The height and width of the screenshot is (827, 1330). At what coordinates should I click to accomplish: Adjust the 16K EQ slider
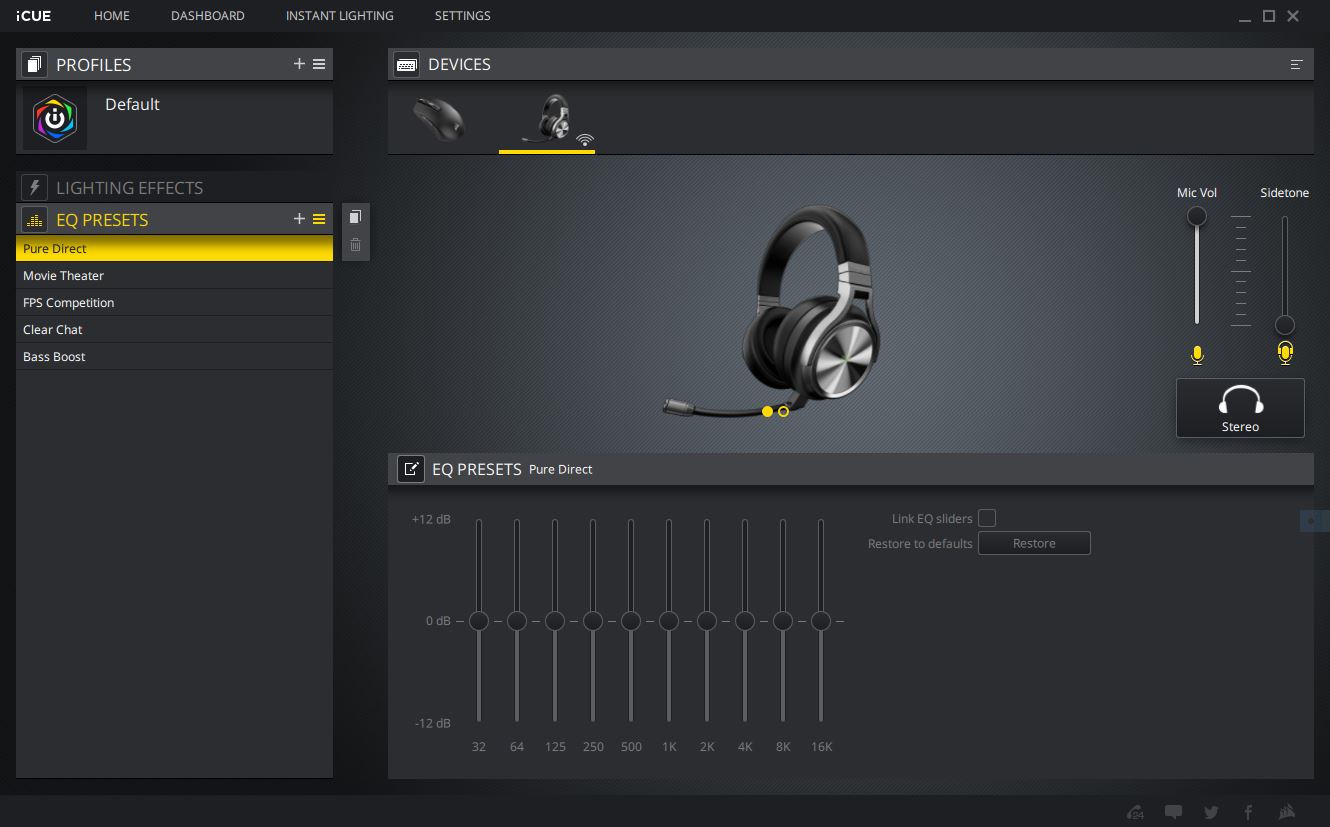click(x=820, y=621)
